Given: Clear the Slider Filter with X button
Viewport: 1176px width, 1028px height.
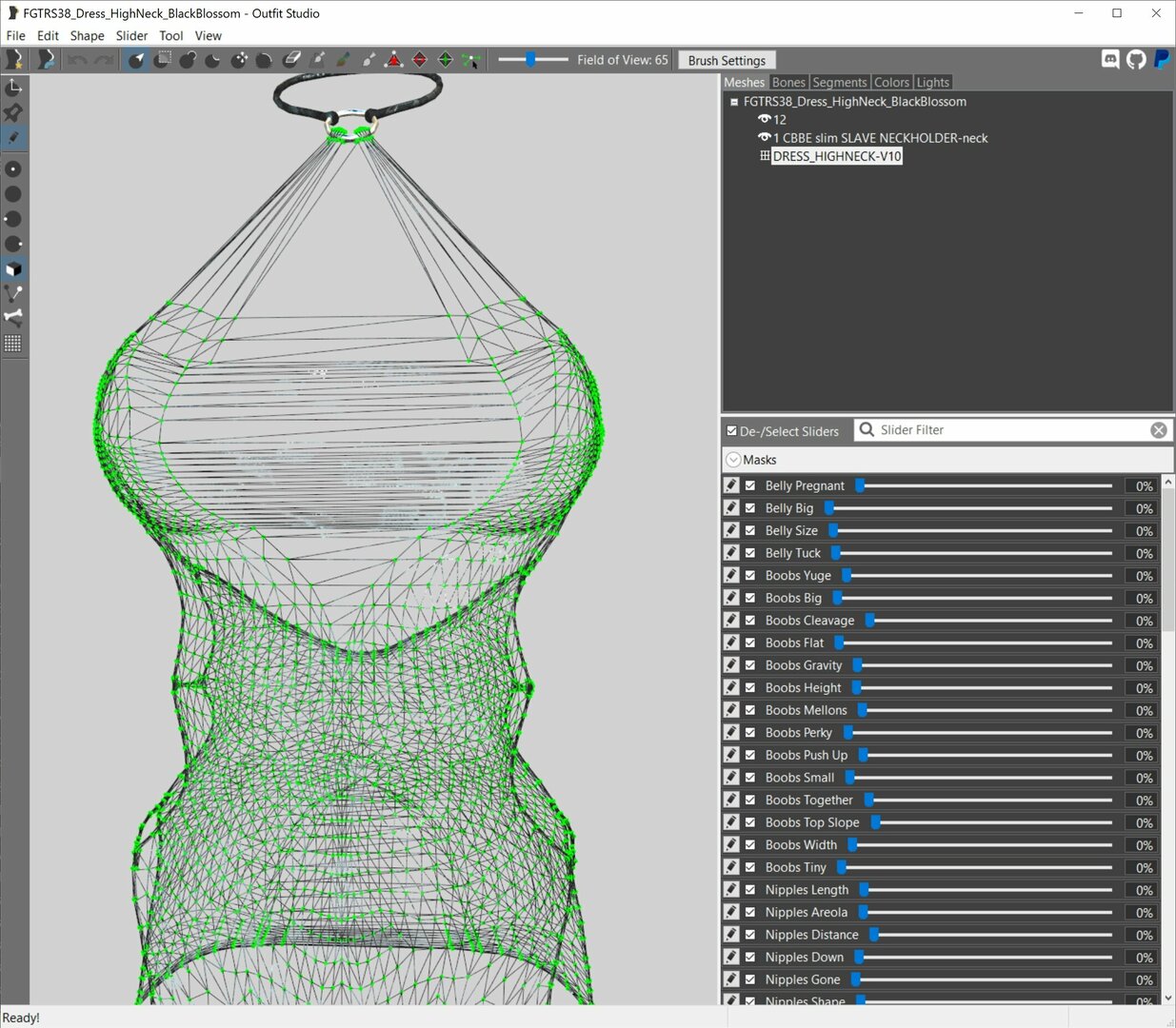Looking at the screenshot, I should [x=1159, y=430].
